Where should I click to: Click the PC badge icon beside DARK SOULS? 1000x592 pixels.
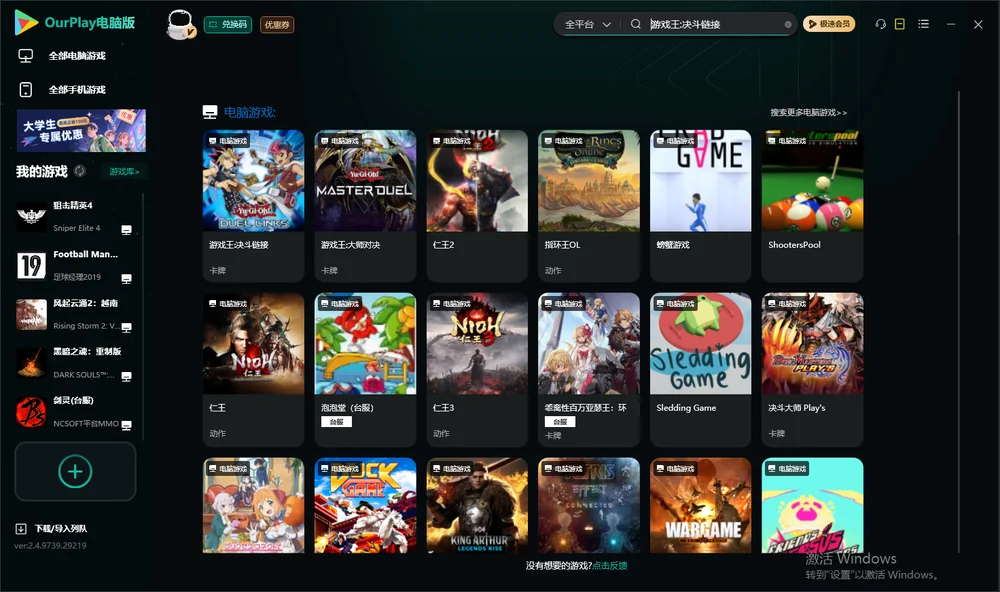126,376
